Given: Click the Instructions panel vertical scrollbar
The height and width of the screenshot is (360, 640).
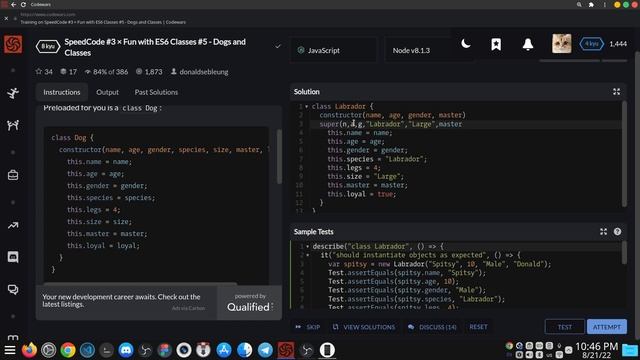Looking at the screenshot, I should click(279, 157).
